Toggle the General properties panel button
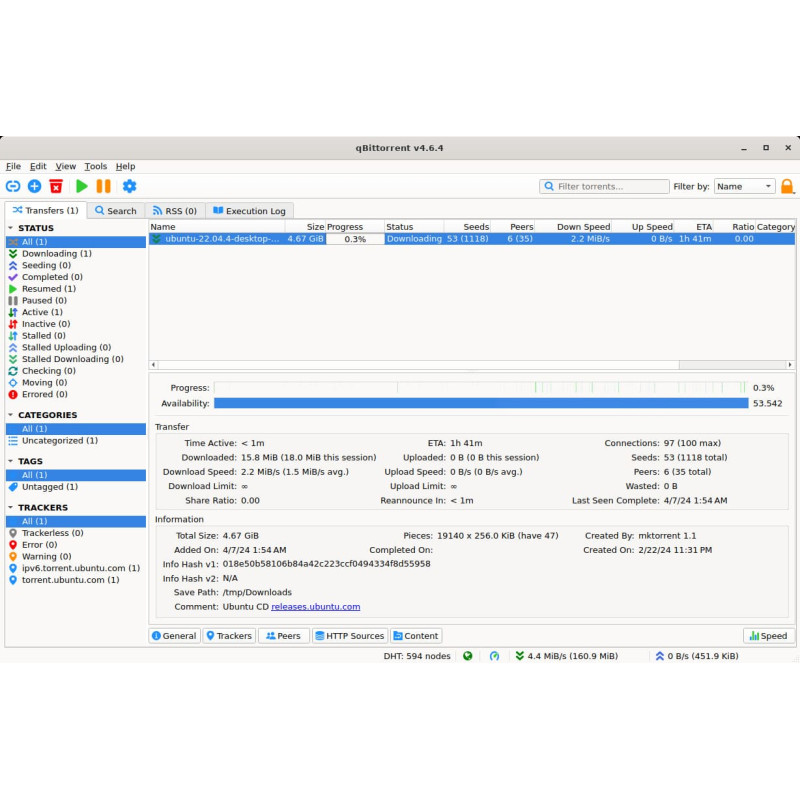This screenshot has height=800, width=800. (174, 636)
